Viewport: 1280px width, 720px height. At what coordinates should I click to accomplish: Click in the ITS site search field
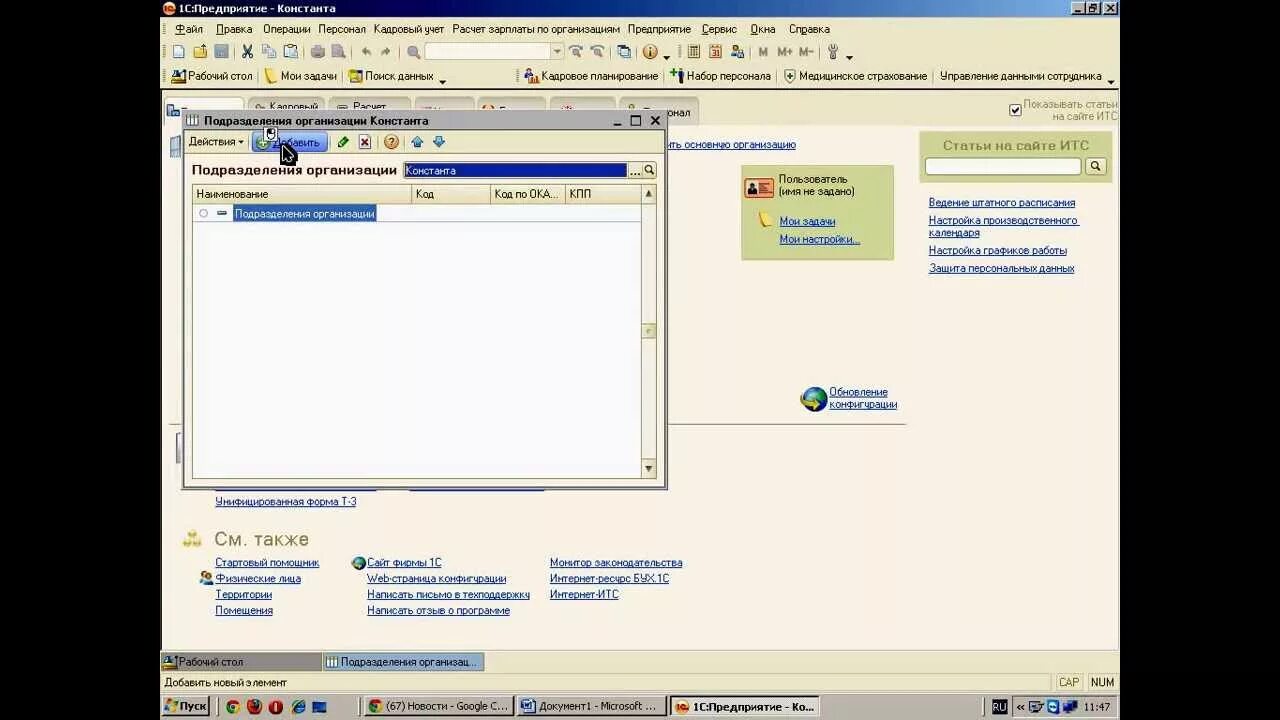point(1003,166)
